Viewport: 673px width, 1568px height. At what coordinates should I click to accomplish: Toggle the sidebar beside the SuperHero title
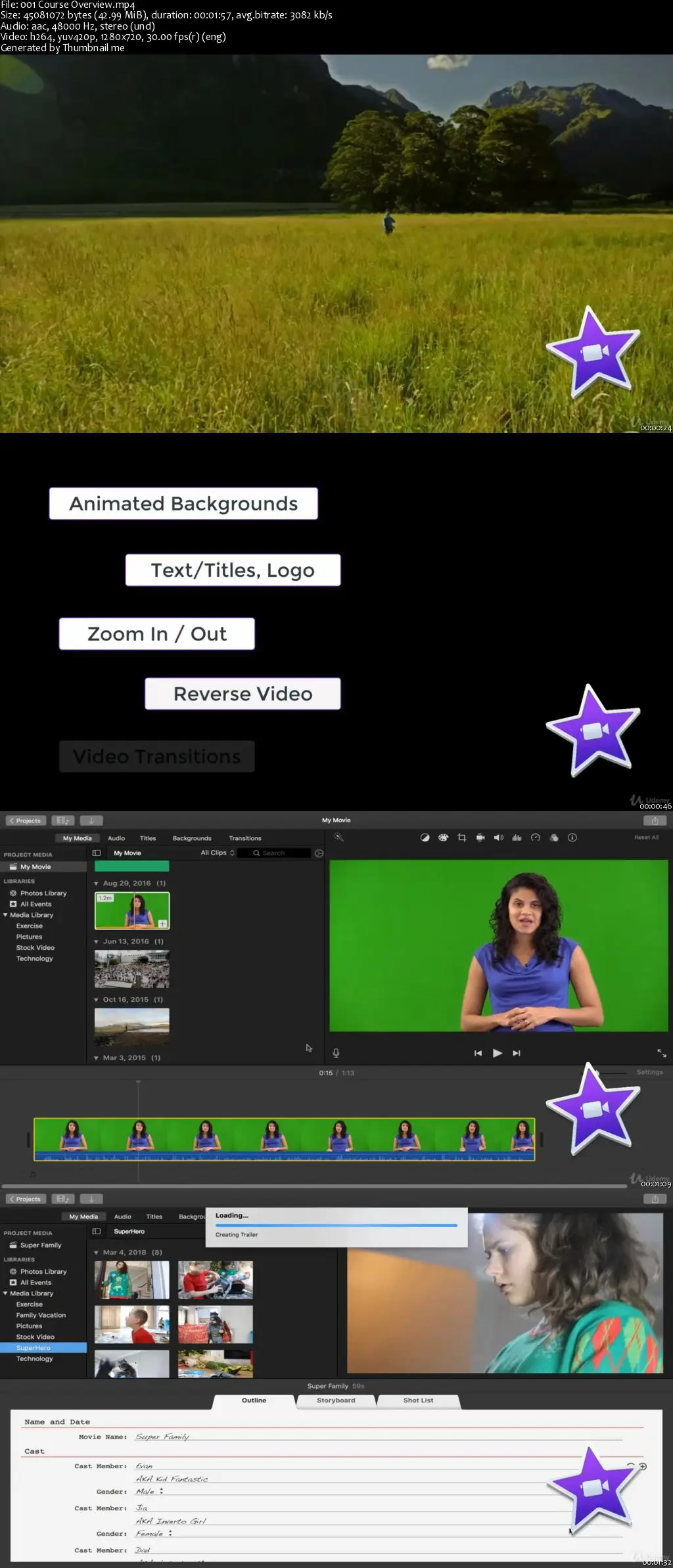click(97, 1231)
